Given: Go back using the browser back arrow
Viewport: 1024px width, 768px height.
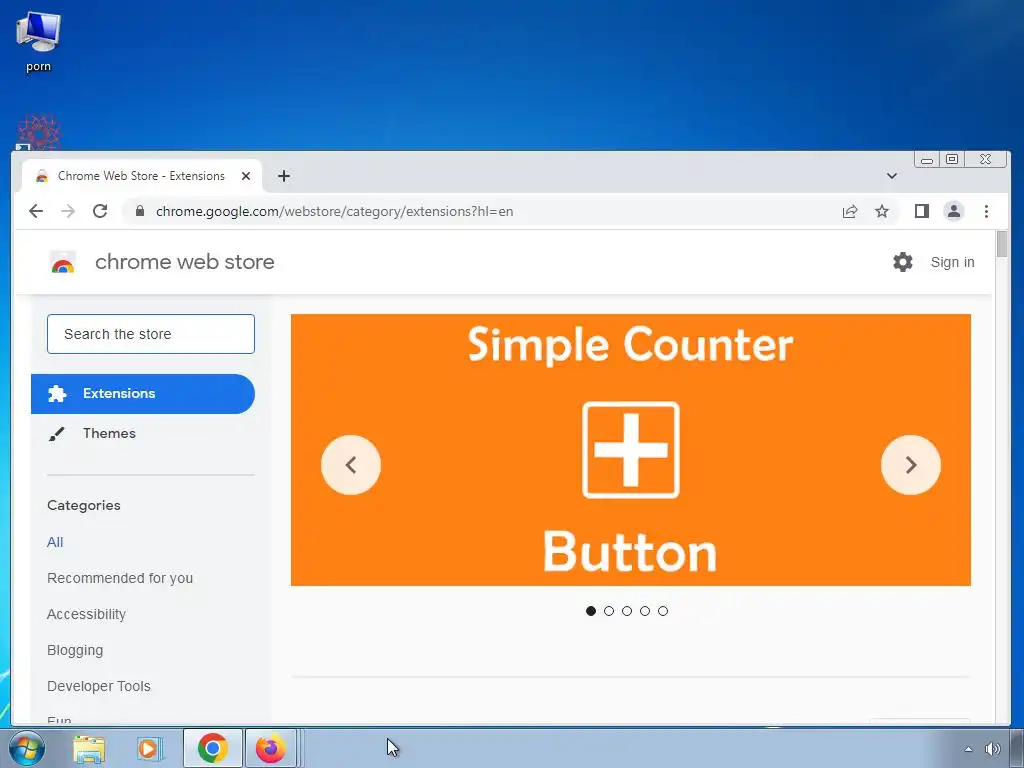Looking at the screenshot, I should click(36, 211).
